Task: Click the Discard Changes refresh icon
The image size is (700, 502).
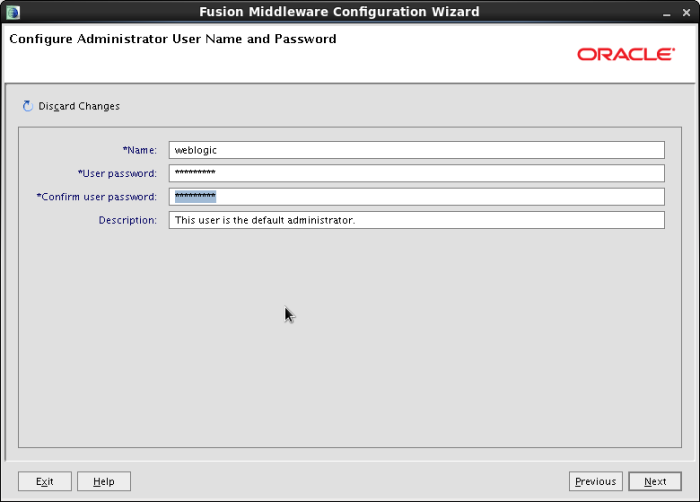Action: (28, 106)
